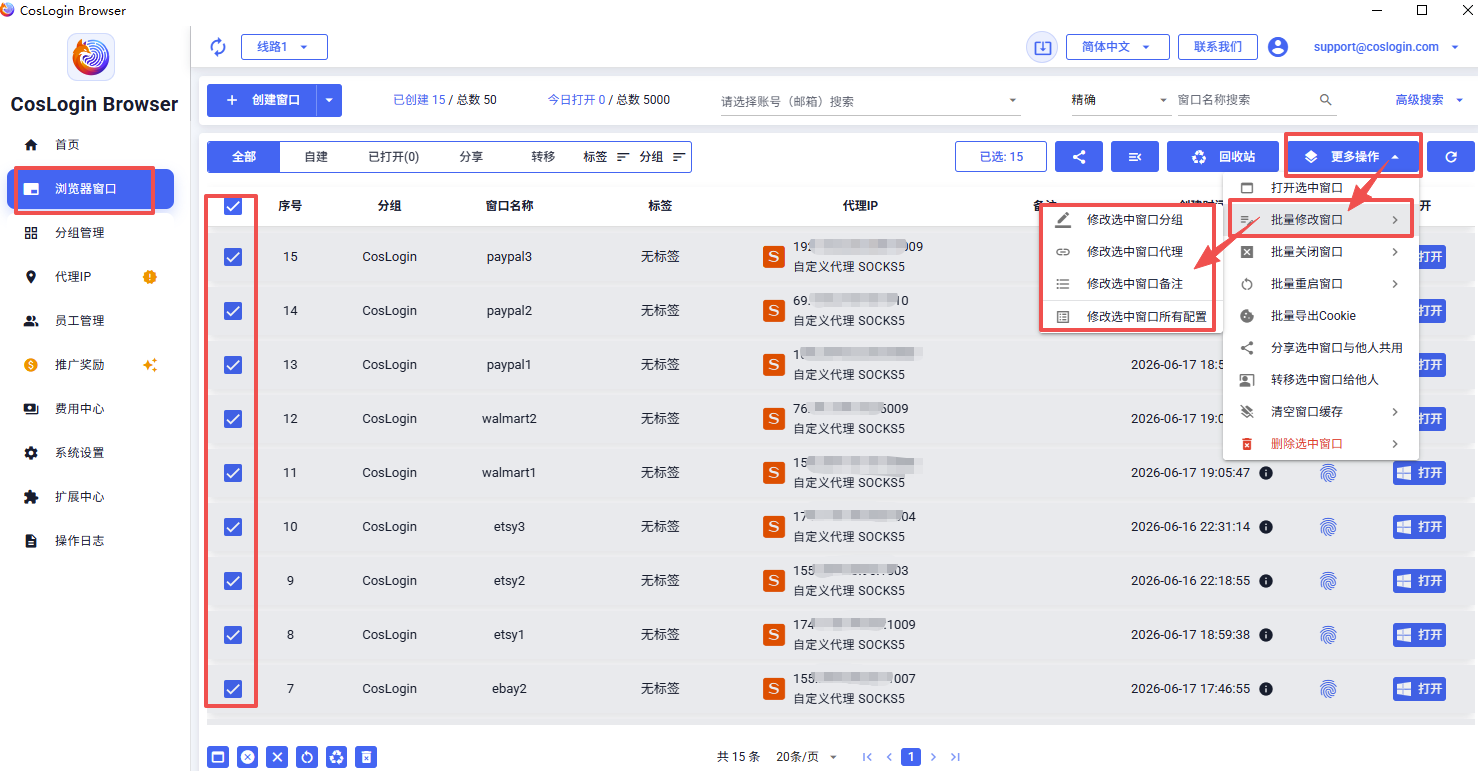Click the transfer windows icon button
1478x771 pixels.
[x=1135, y=157]
